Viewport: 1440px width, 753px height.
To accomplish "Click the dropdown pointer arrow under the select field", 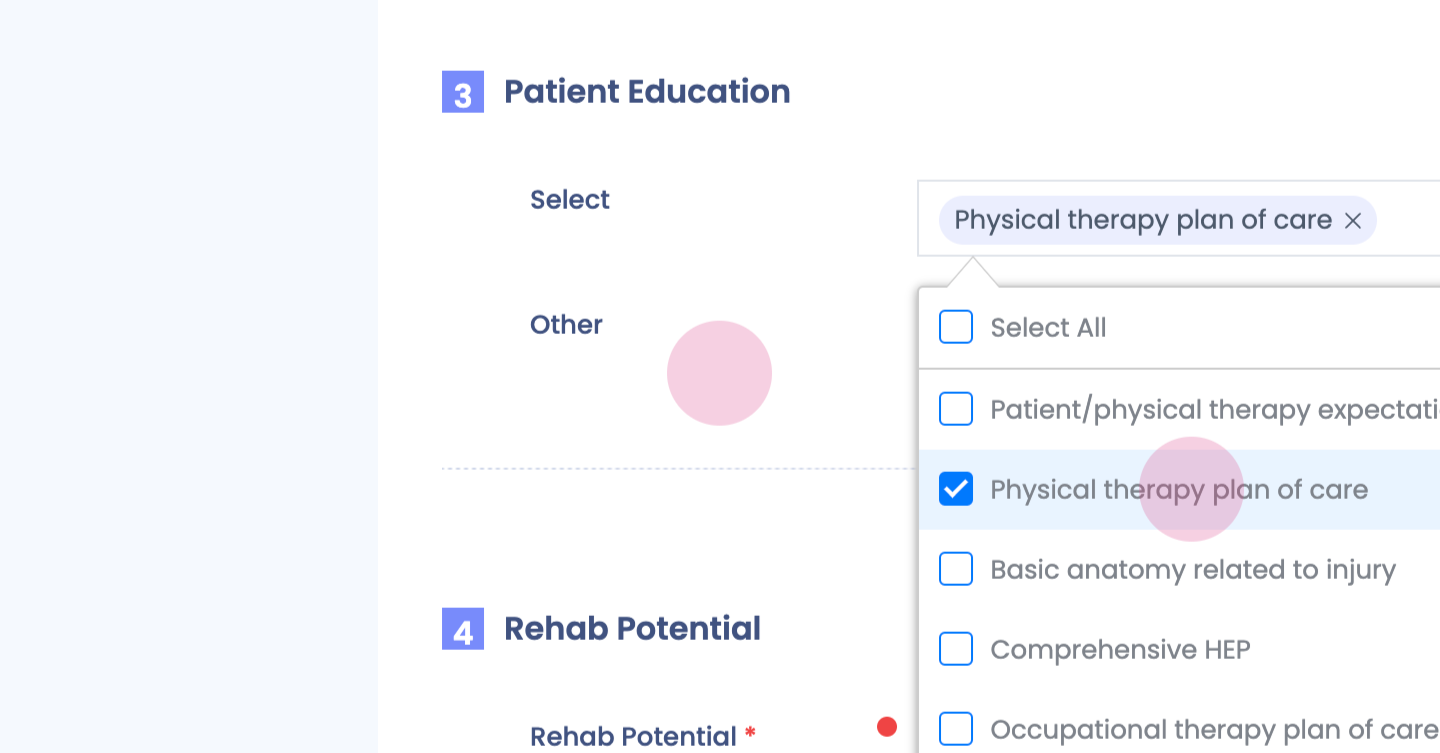I will [x=972, y=272].
